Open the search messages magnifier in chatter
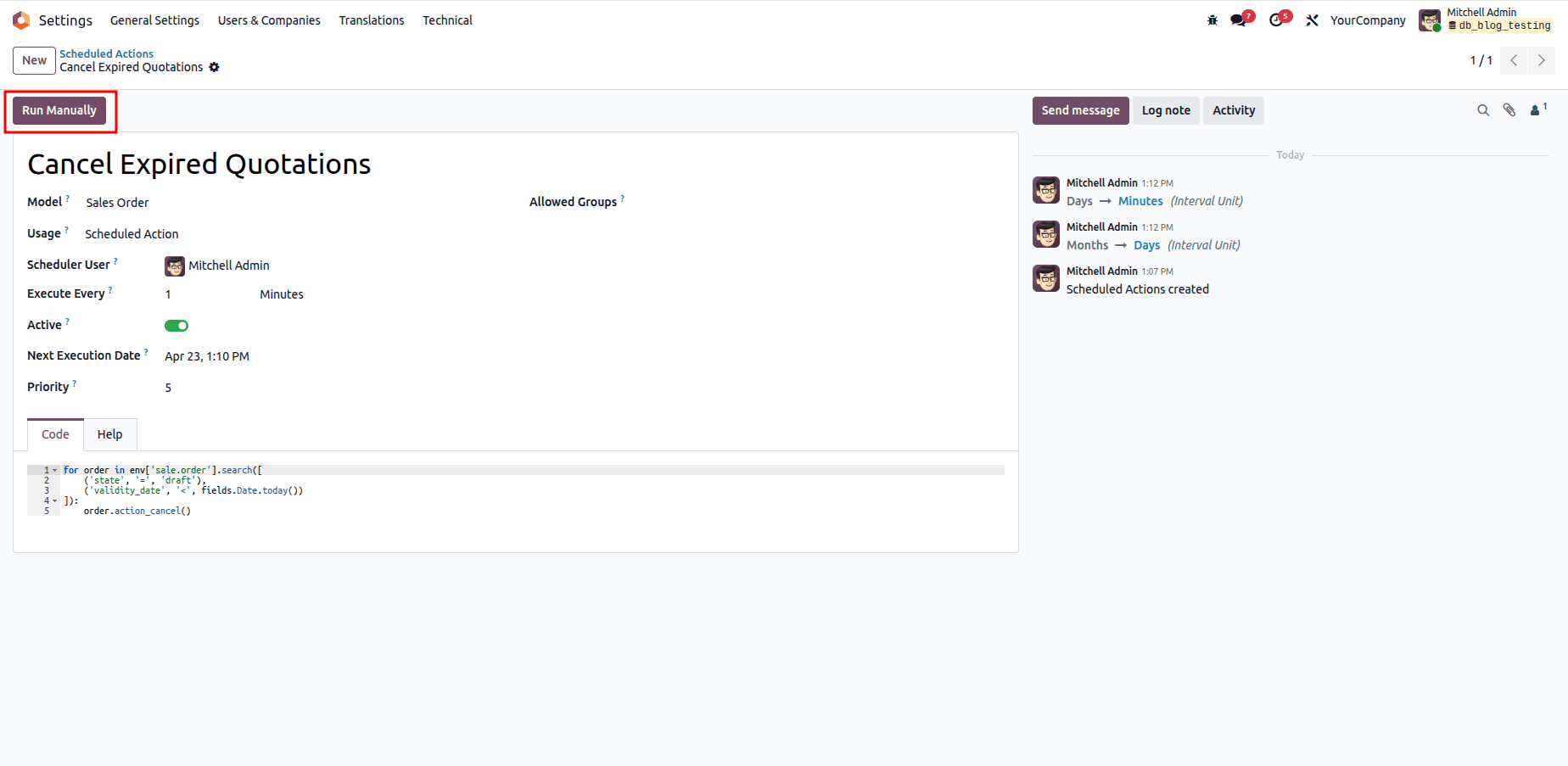Image resolution: width=1568 pixels, height=766 pixels. tap(1483, 110)
